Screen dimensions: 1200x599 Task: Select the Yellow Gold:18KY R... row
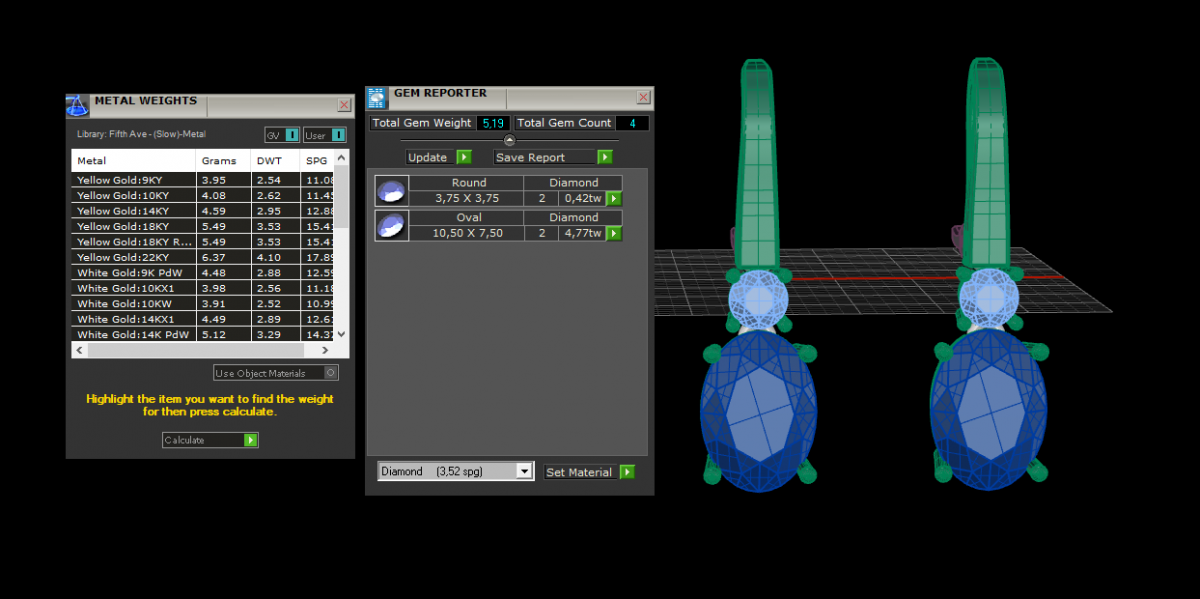click(202, 242)
